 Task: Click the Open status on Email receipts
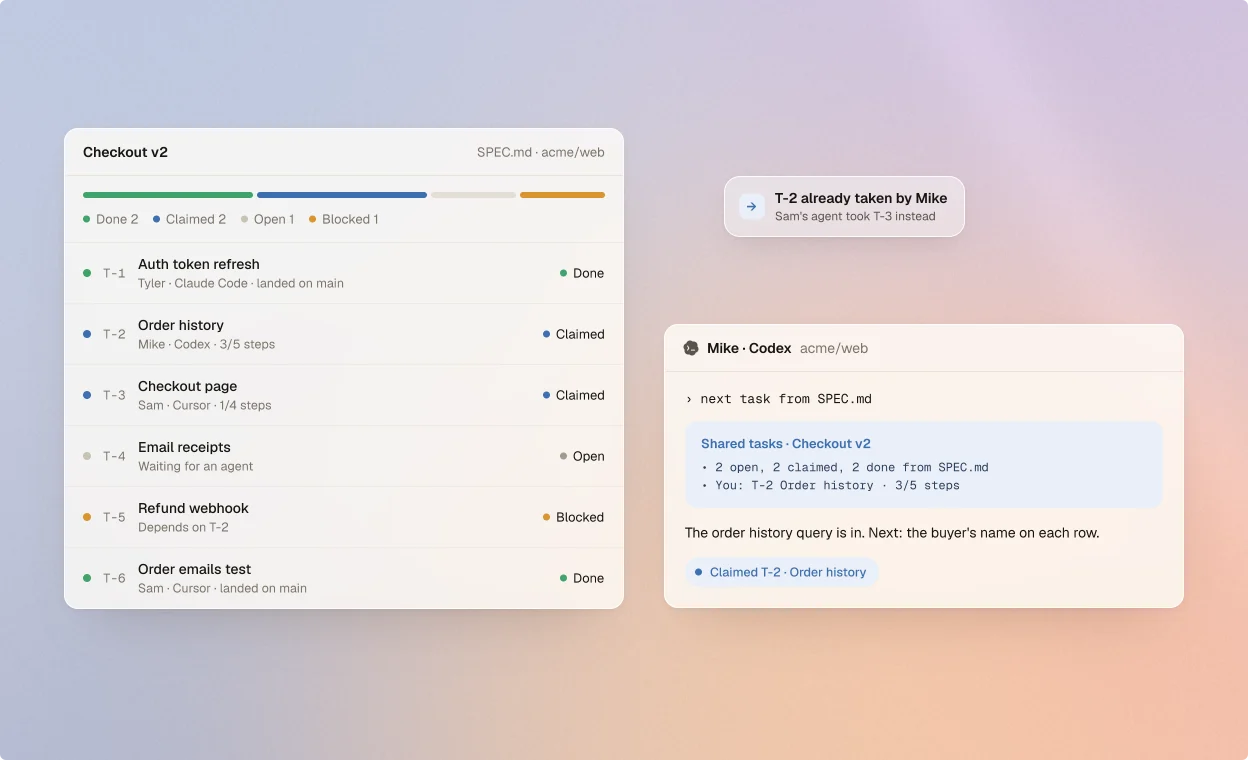(x=582, y=456)
